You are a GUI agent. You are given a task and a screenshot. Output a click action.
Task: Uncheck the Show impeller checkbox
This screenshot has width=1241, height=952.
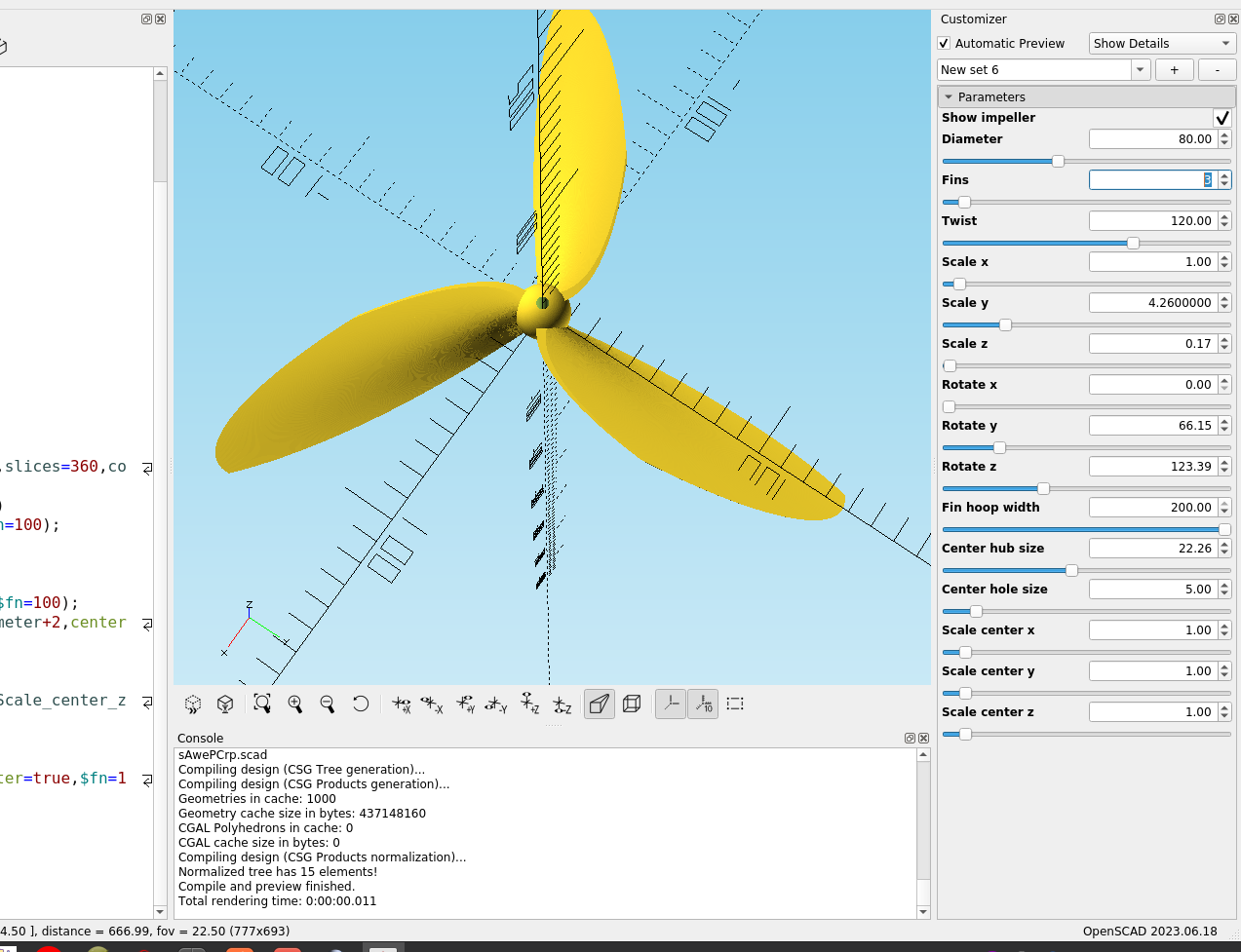[1222, 118]
